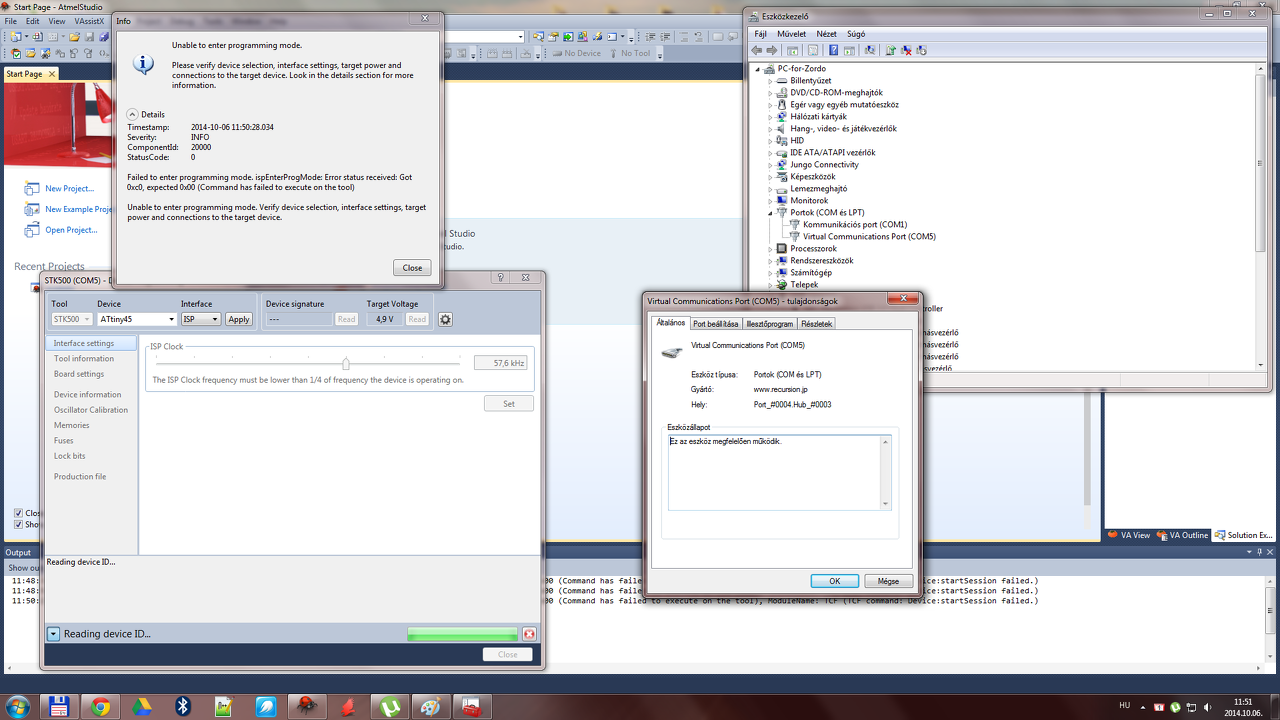Open the Fájl menu in Eszközkezelő

pyautogui.click(x=760, y=34)
